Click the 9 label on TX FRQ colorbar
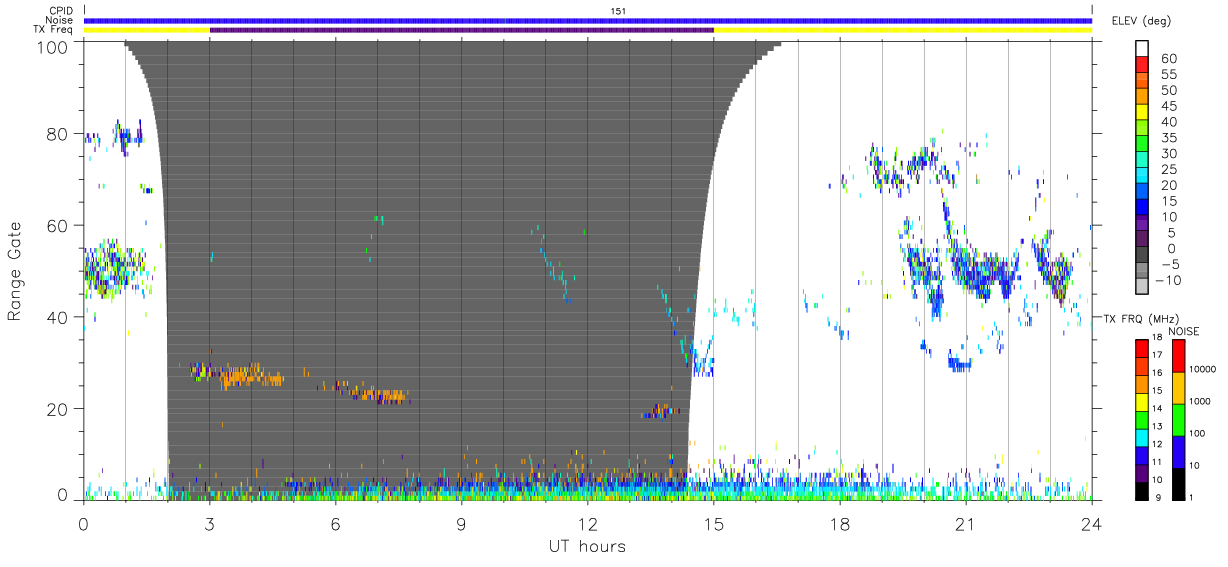 click(1160, 497)
